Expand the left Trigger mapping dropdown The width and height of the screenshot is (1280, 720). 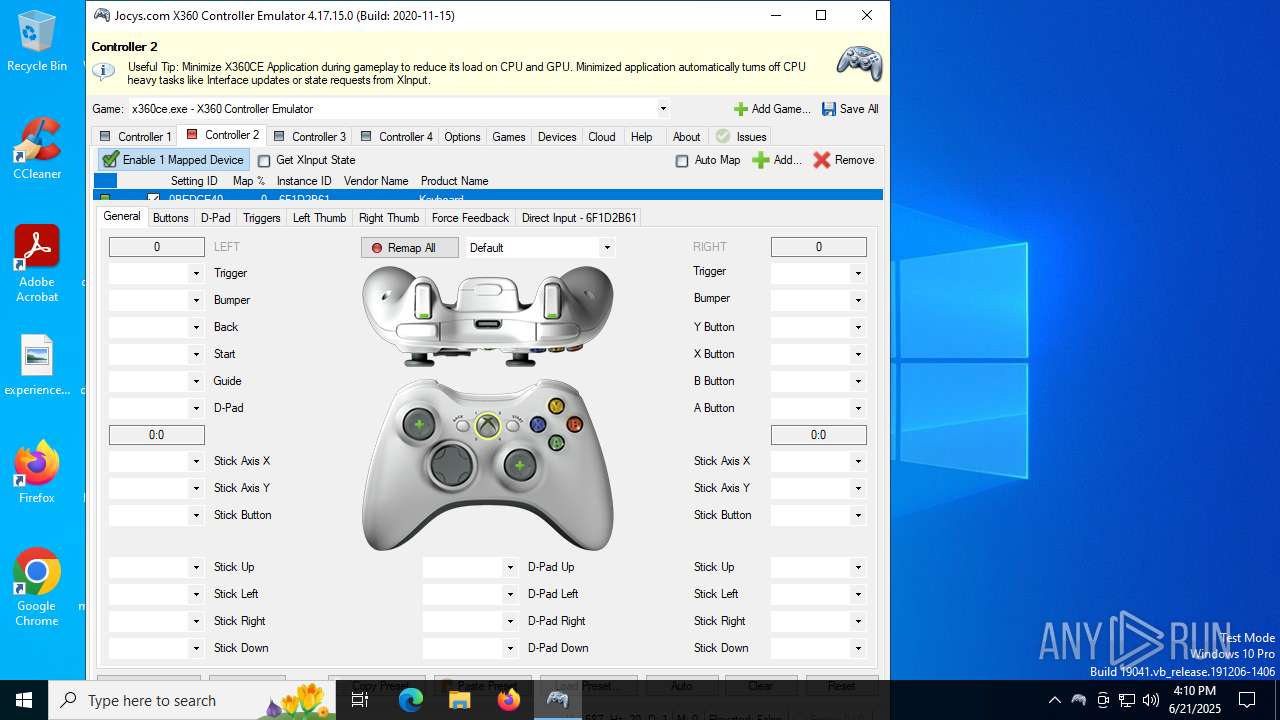click(x=196, y=273)
